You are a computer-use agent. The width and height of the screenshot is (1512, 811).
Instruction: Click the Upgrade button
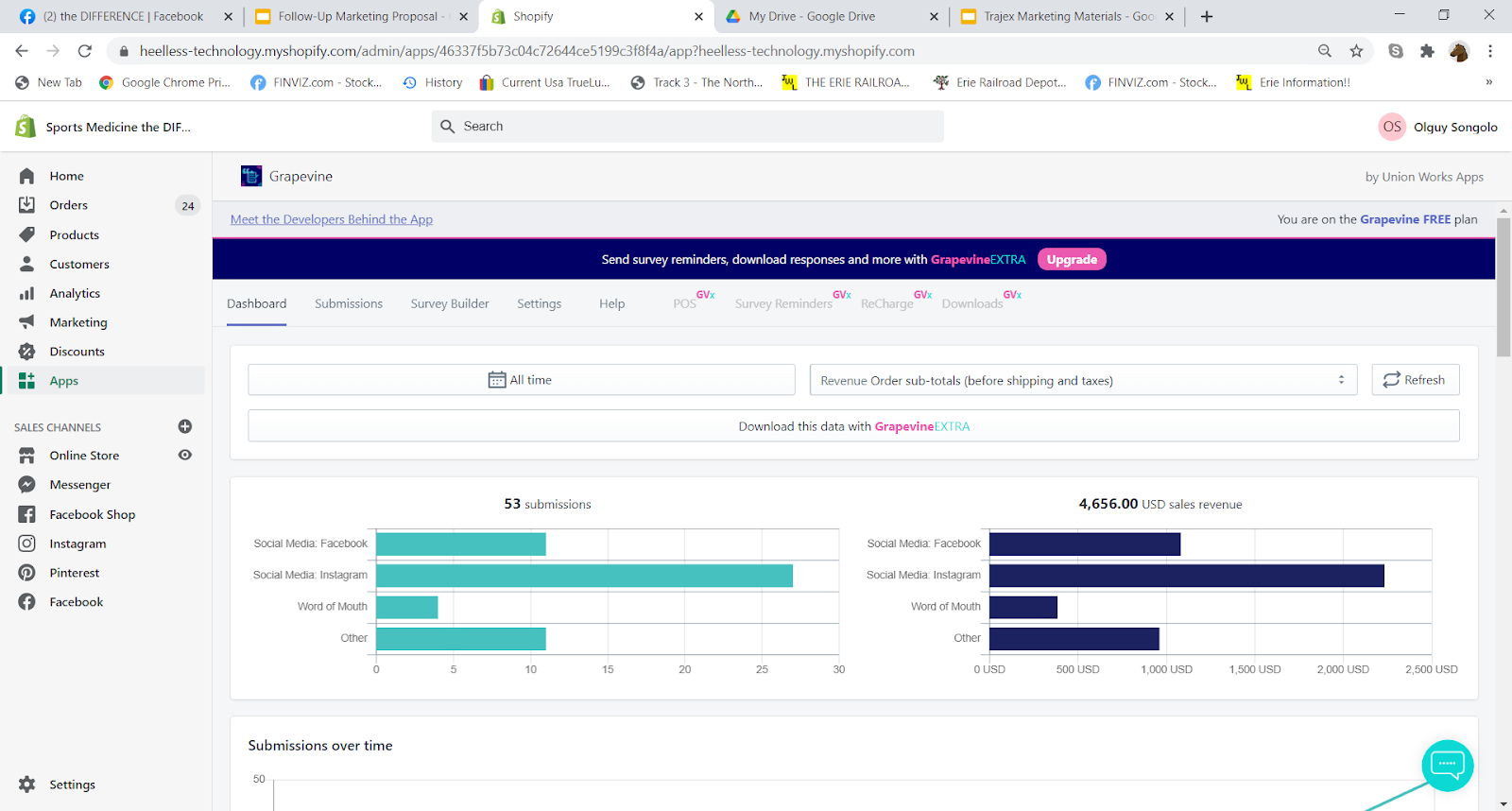(x=1072, y=259)
